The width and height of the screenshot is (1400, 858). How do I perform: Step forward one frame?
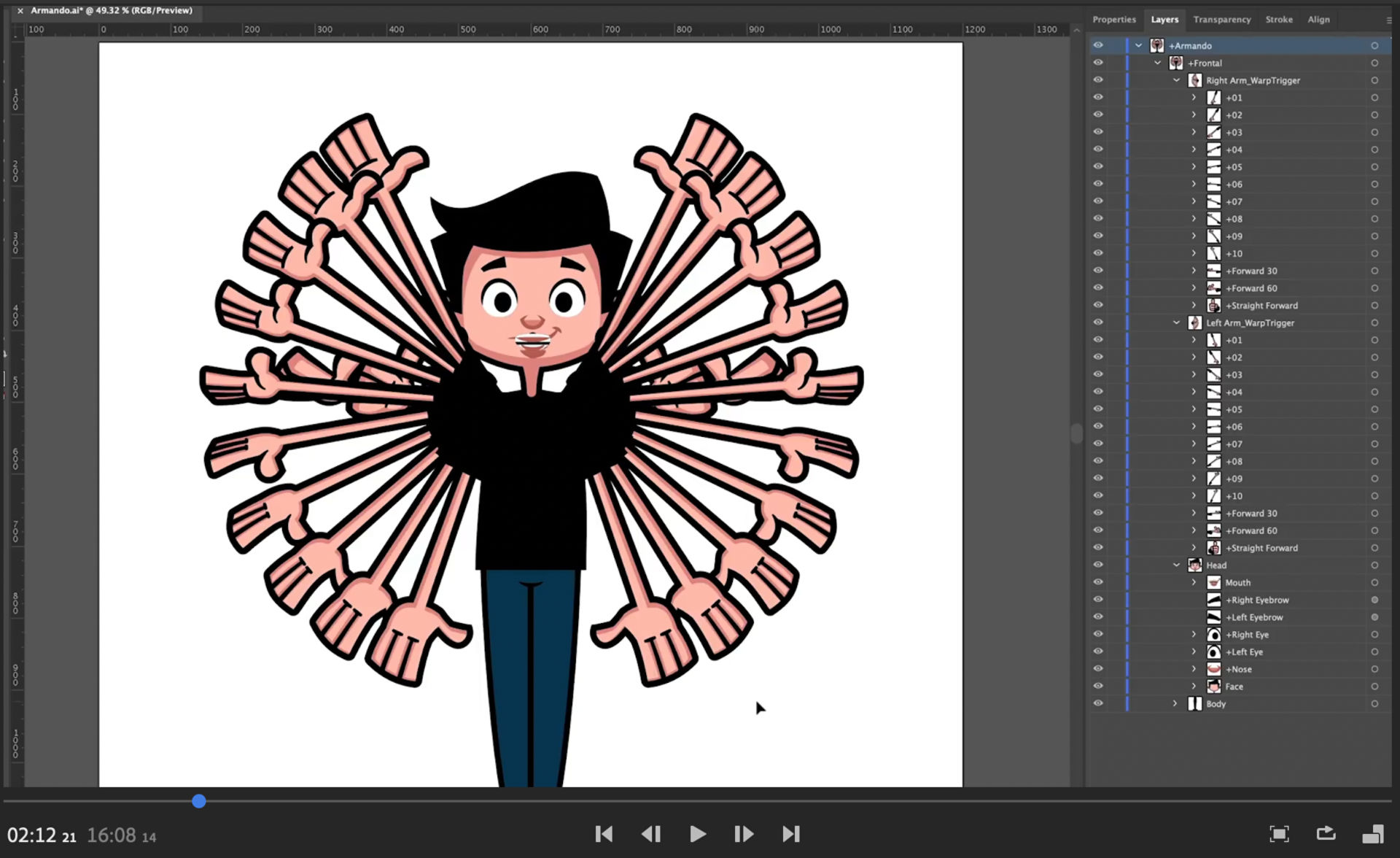[x=744, y=834]
